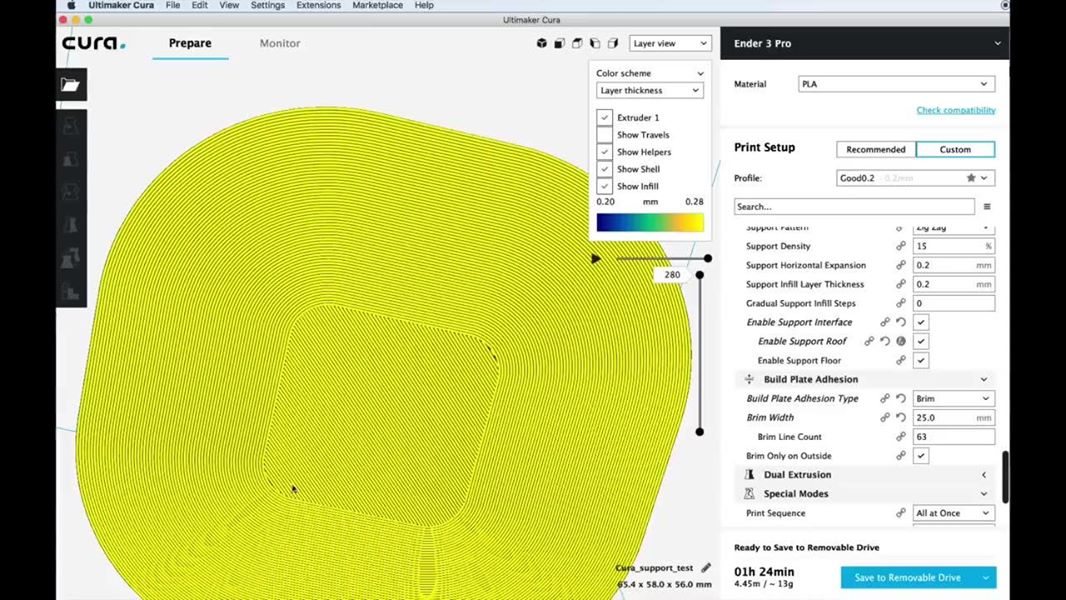Open the Ender 3 Pro printer dropdown
The width and height of the screenshot is (1066, 600).
865,43
